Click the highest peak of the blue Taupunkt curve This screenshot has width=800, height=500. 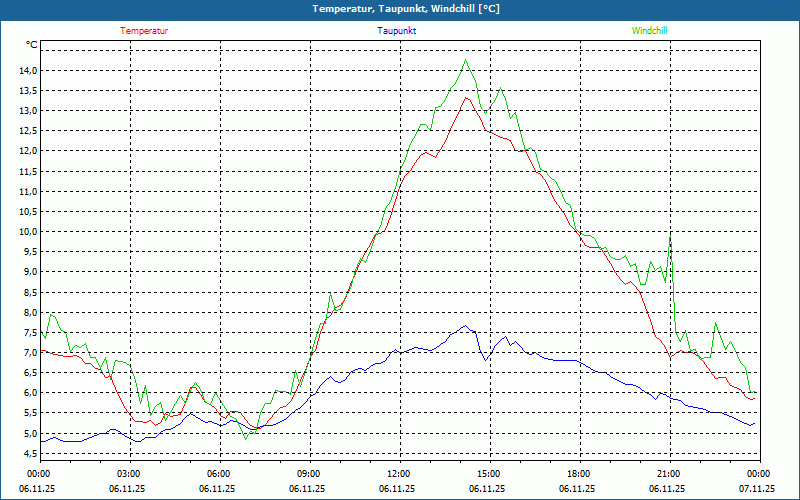pos(464,326)
